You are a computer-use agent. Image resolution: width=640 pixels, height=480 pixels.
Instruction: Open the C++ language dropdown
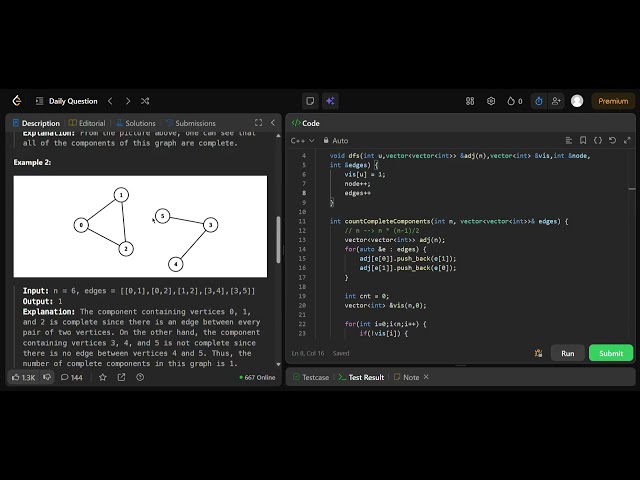pyautogui.click(x=302, y=140)
